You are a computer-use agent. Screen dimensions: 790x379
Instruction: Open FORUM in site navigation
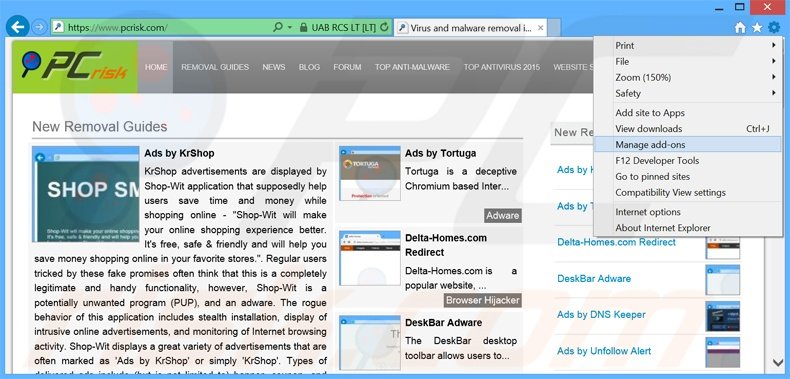tap(347, 67)
